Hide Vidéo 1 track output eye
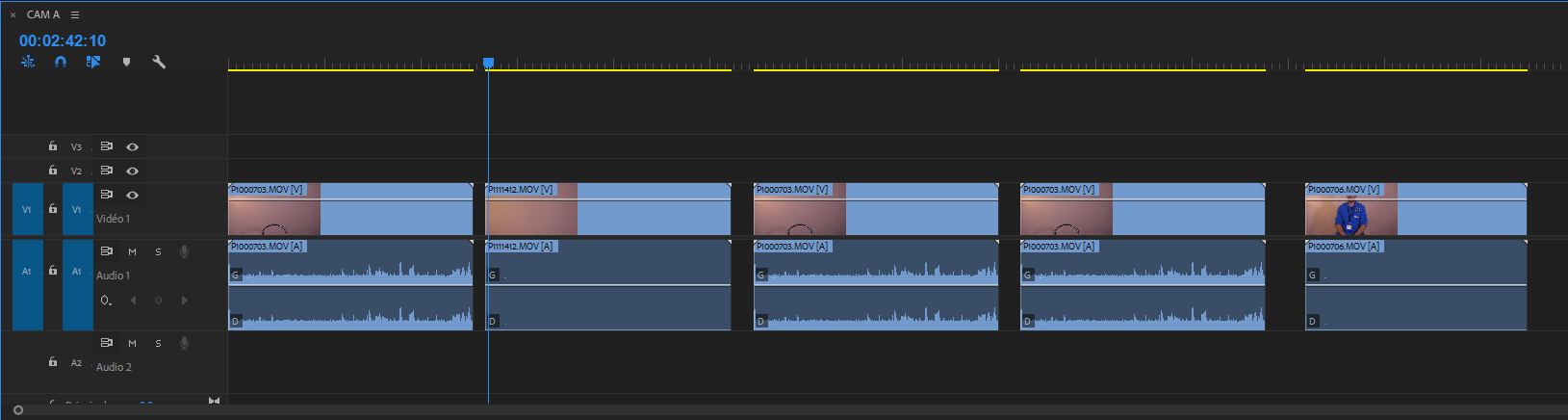 pos(133,196)
